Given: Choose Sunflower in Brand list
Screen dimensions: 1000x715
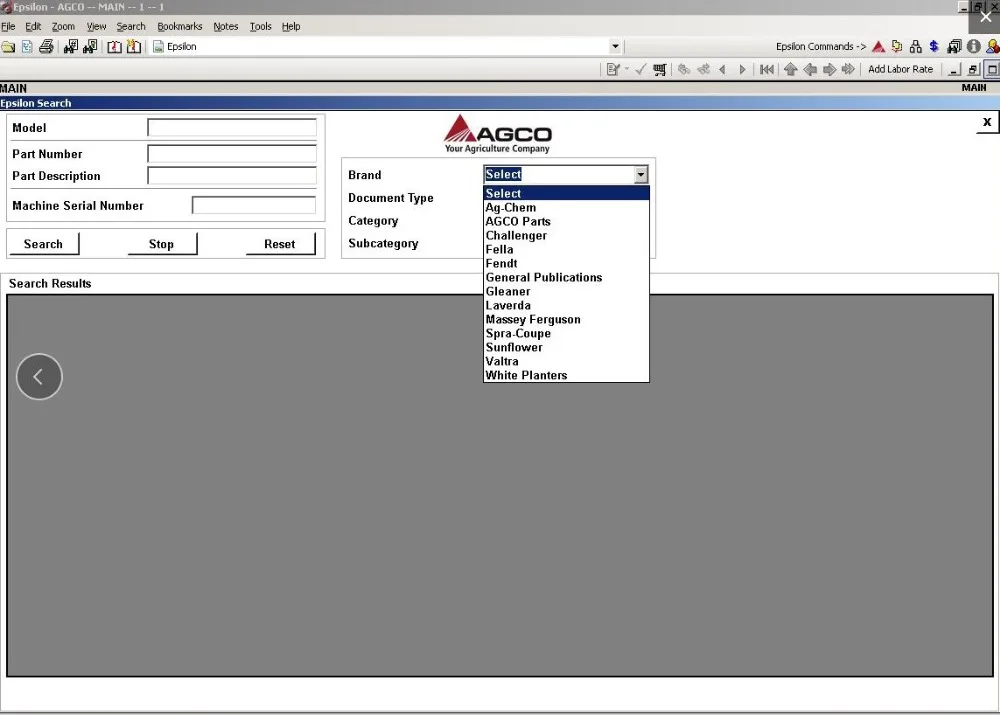Looking at the screenshot, I should (x=566, y=348).
